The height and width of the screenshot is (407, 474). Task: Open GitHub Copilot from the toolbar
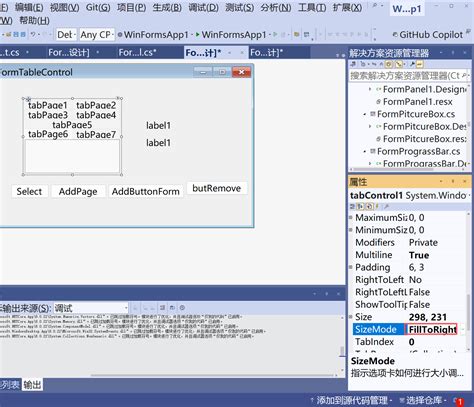(428, 35)
